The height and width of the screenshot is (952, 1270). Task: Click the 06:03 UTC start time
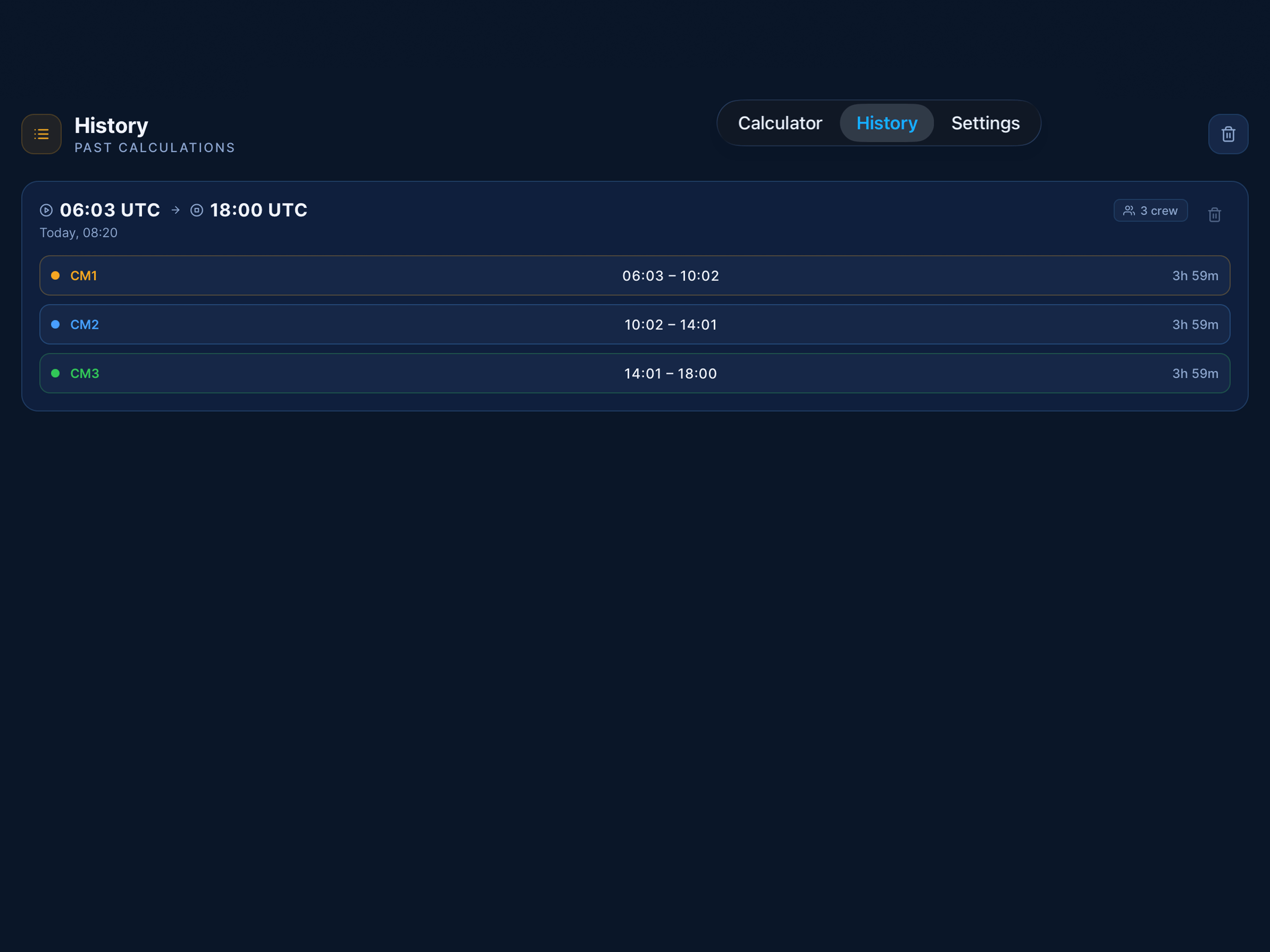110,211
